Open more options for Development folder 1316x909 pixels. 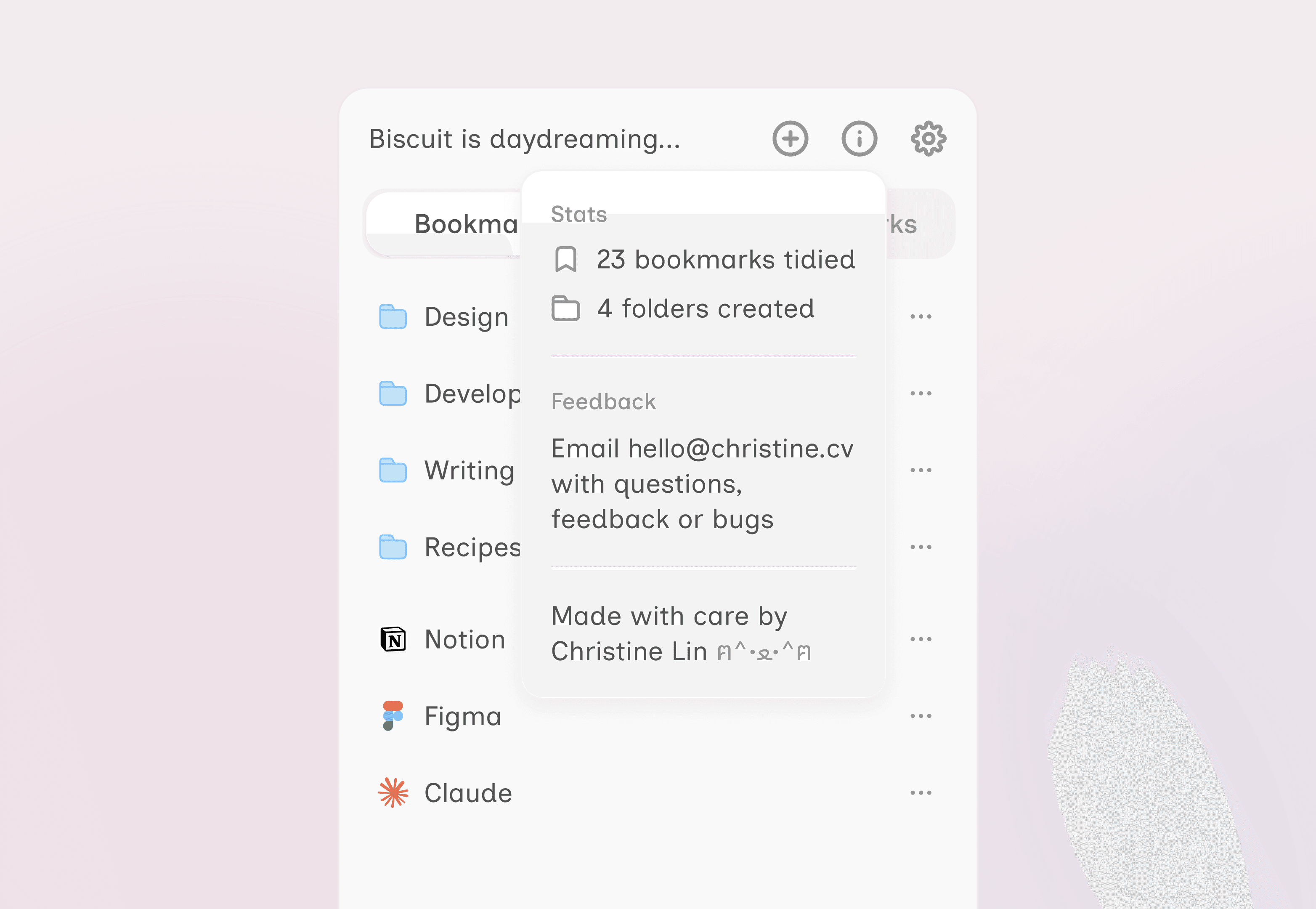click(920, 393)
